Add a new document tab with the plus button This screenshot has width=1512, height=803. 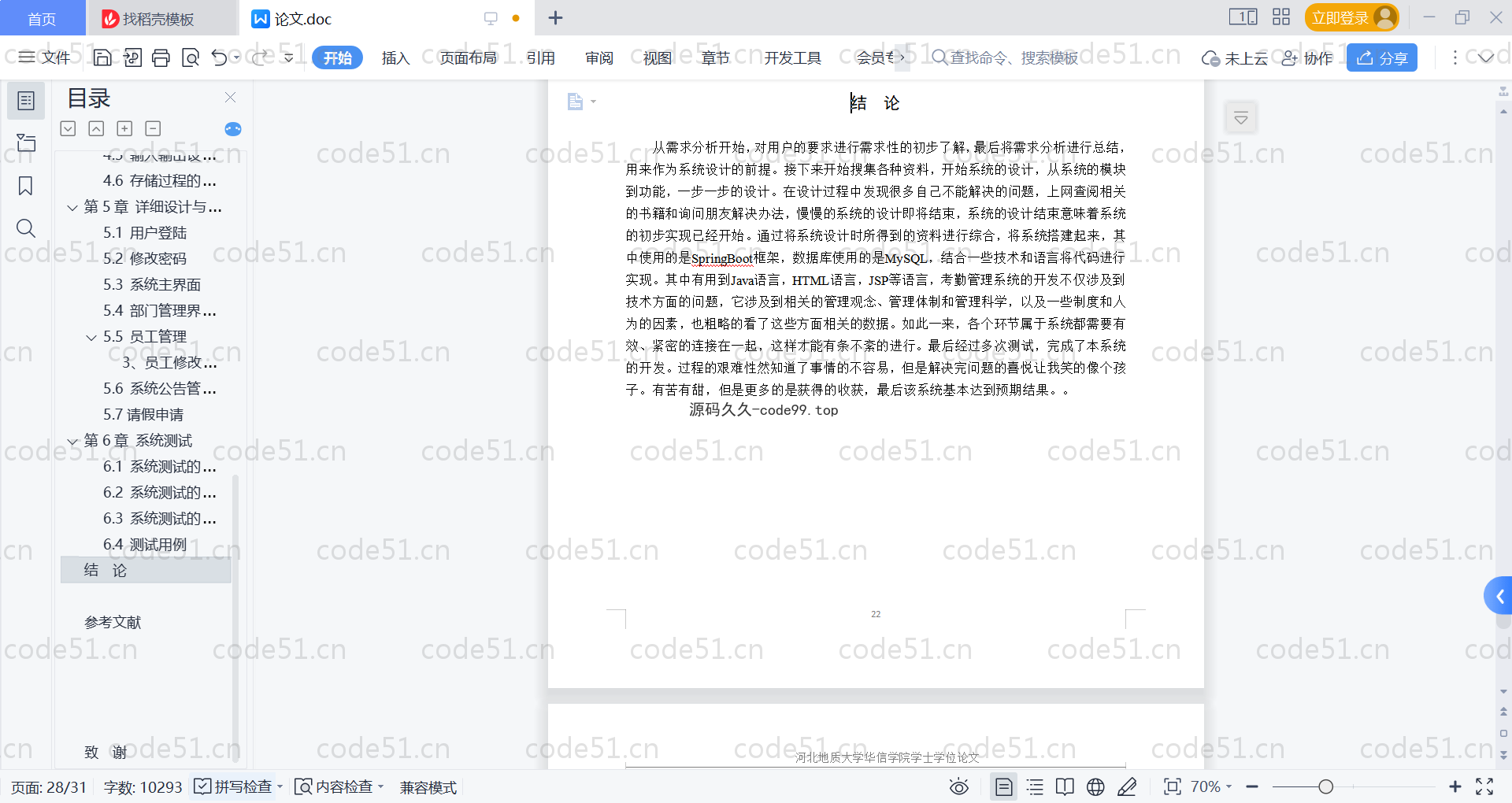tap(555, 17)
